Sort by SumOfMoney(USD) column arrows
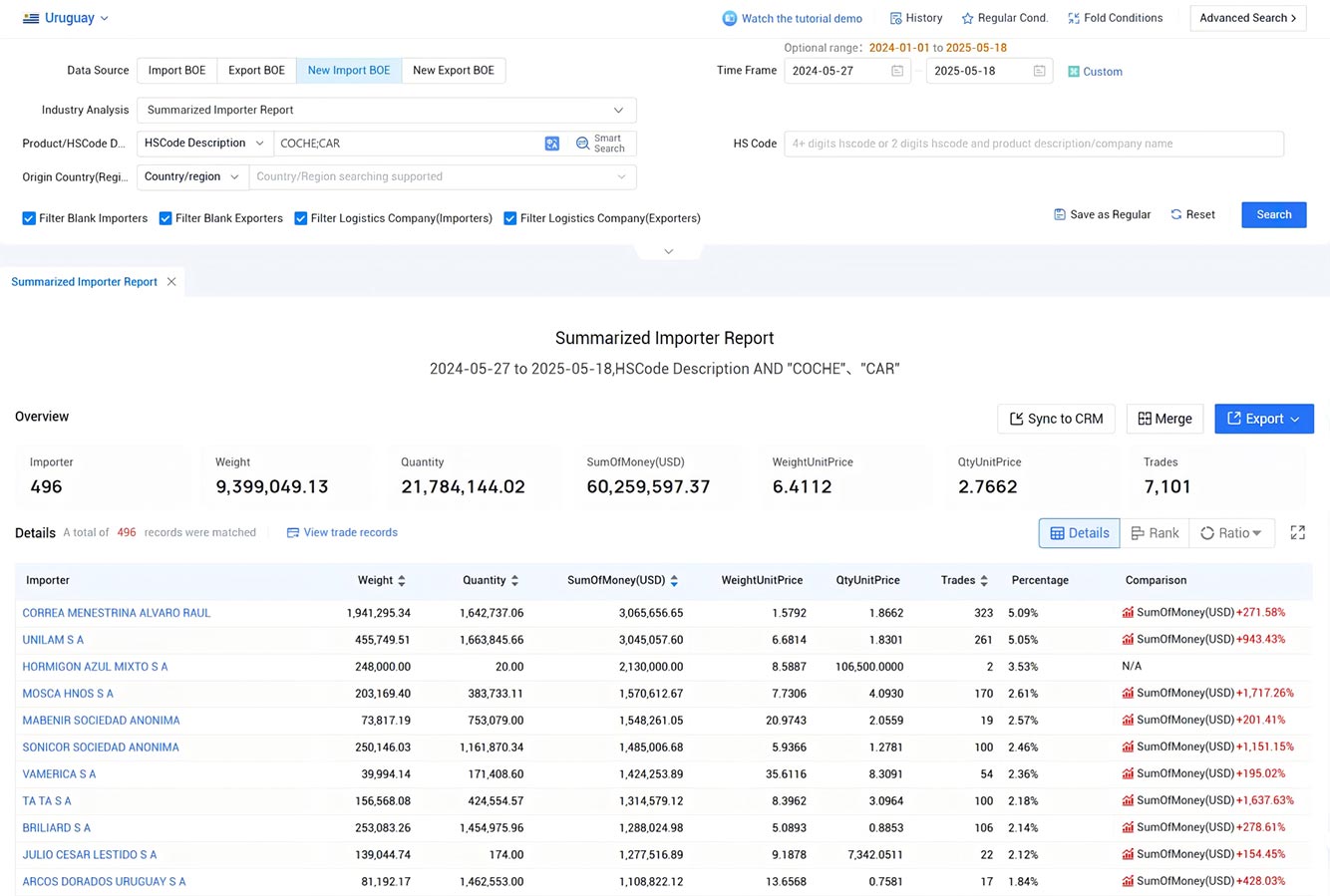Screen dimensions: 1330x896 (x=674, y=580)
